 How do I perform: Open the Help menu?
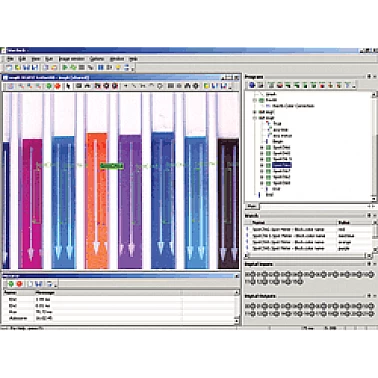133,59
